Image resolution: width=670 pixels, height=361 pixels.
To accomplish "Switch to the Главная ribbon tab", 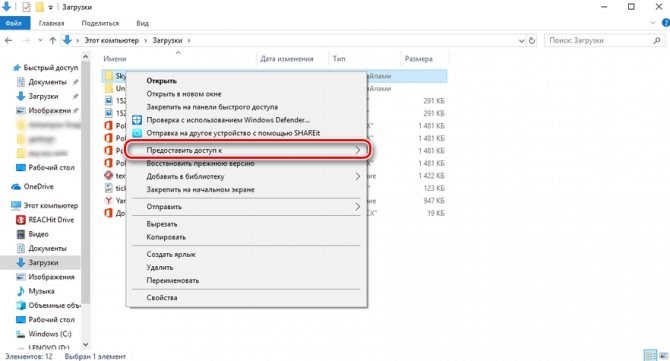I will pos(51,23).
